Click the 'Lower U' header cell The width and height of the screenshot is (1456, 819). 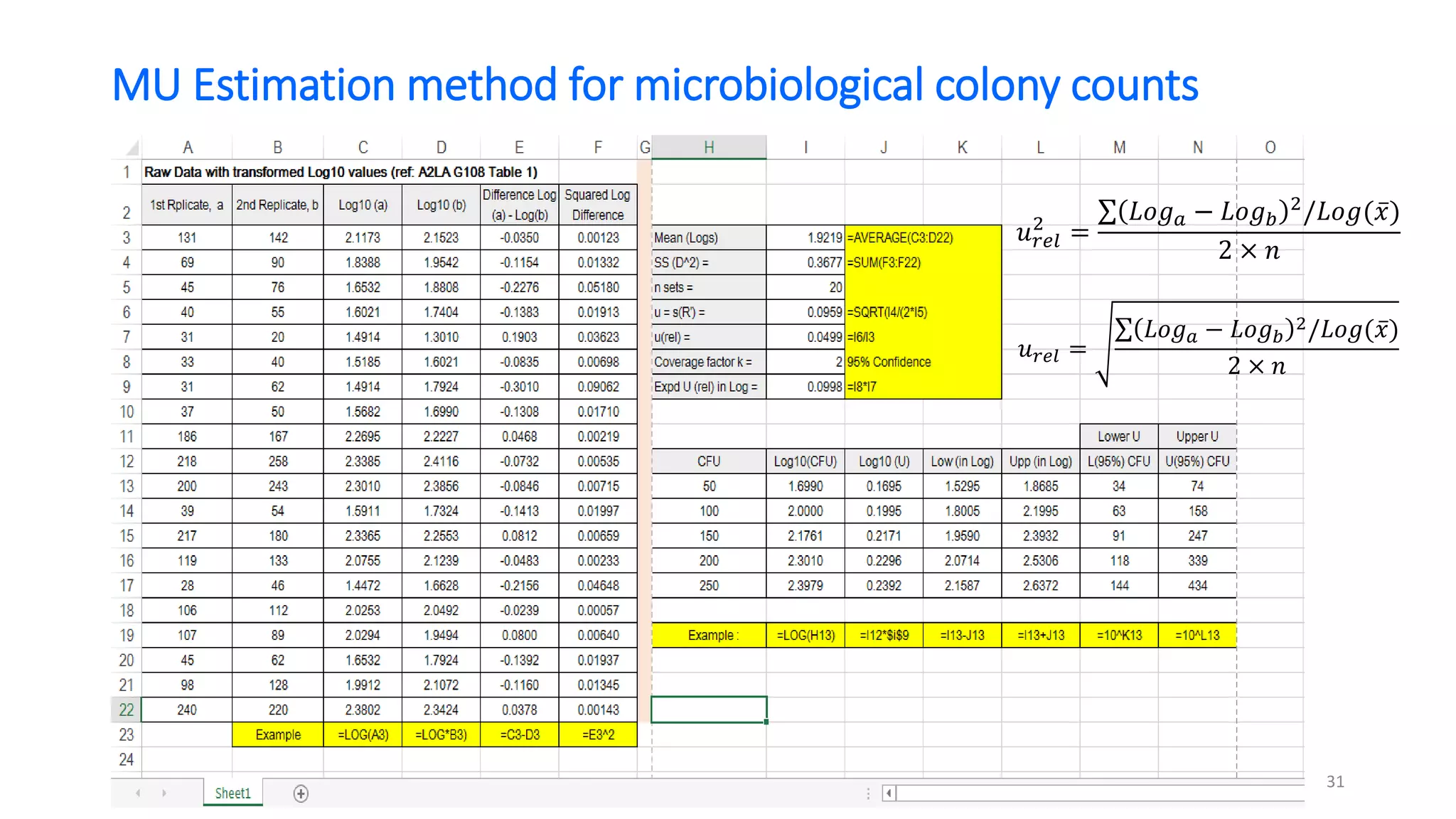1119,437
